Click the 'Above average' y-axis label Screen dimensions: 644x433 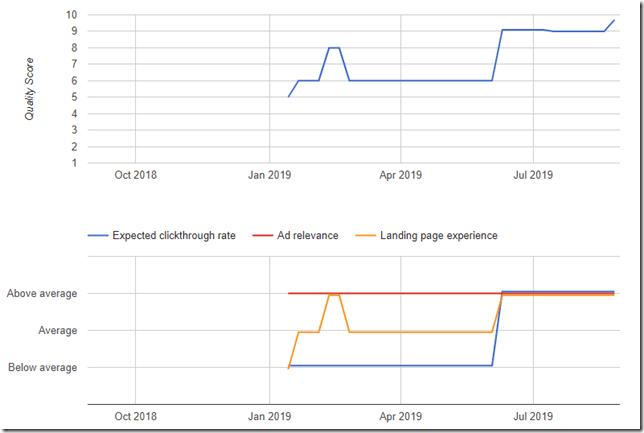pyautogui.click(x=42, y=294)
